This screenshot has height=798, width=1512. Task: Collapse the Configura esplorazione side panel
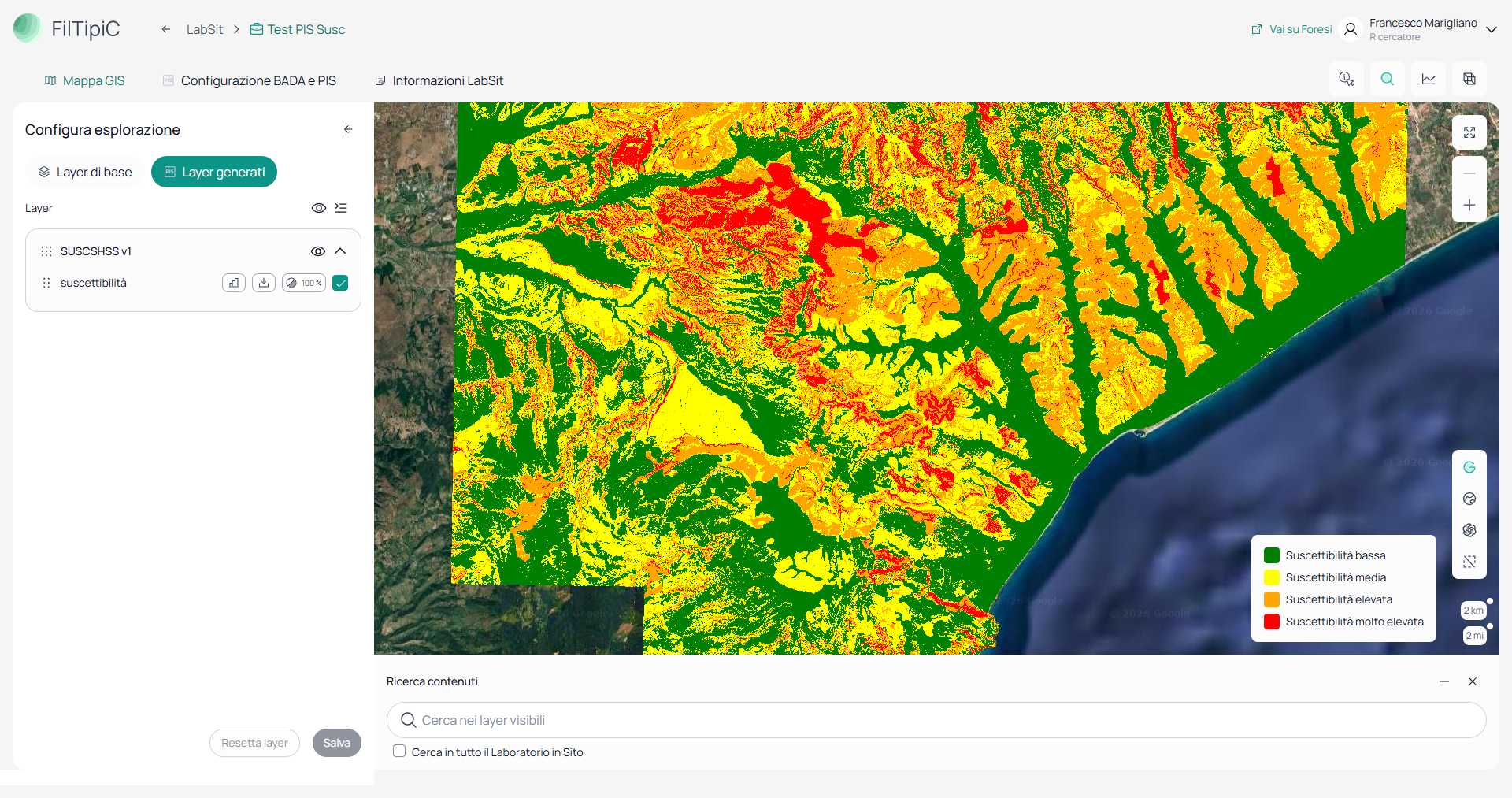(x=347, y=129)
